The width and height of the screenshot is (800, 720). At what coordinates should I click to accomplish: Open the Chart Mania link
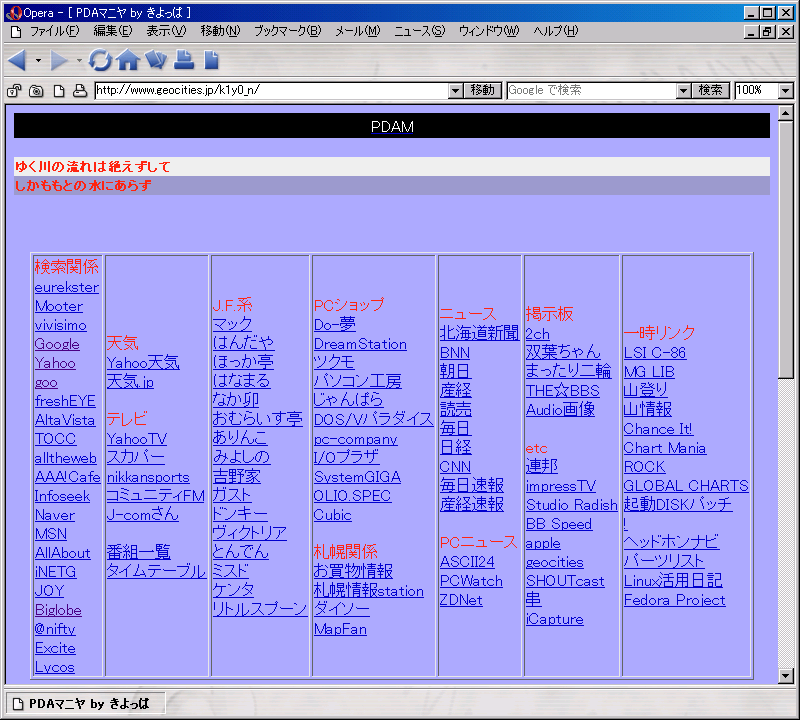[665, 448]
